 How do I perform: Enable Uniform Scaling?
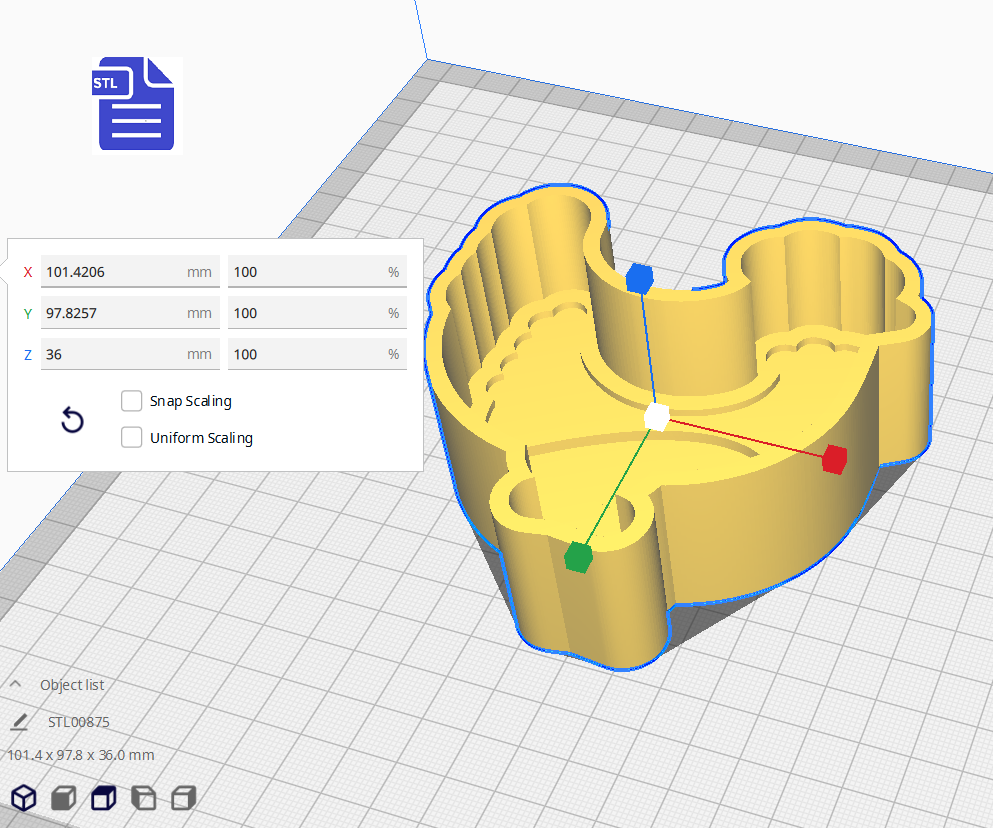coord(131,437)
